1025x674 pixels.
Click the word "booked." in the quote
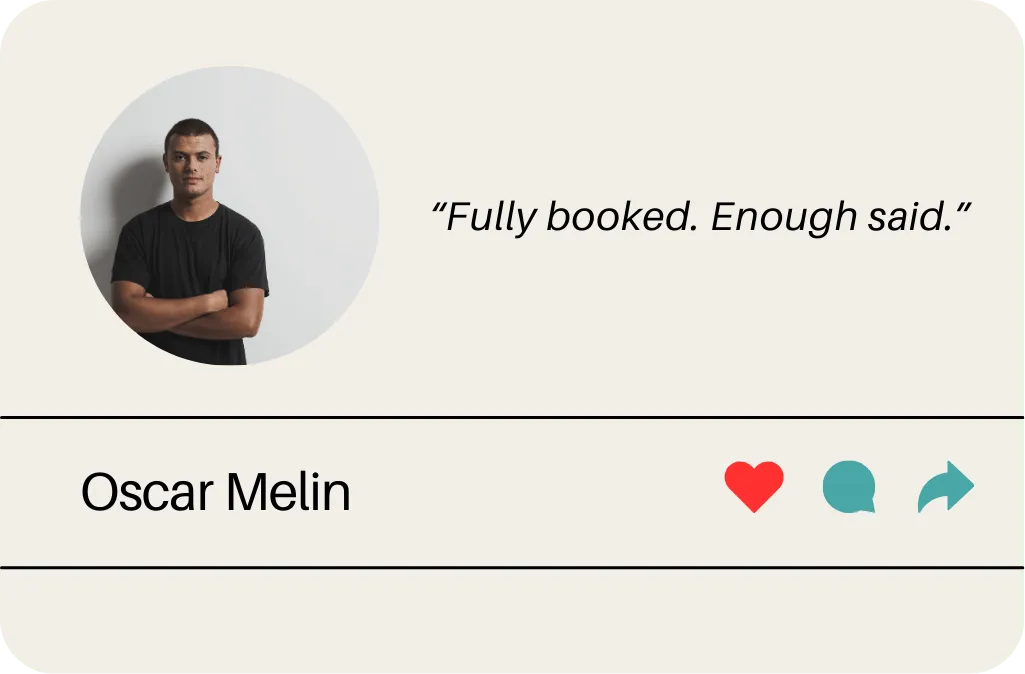(x=622, y=216)
